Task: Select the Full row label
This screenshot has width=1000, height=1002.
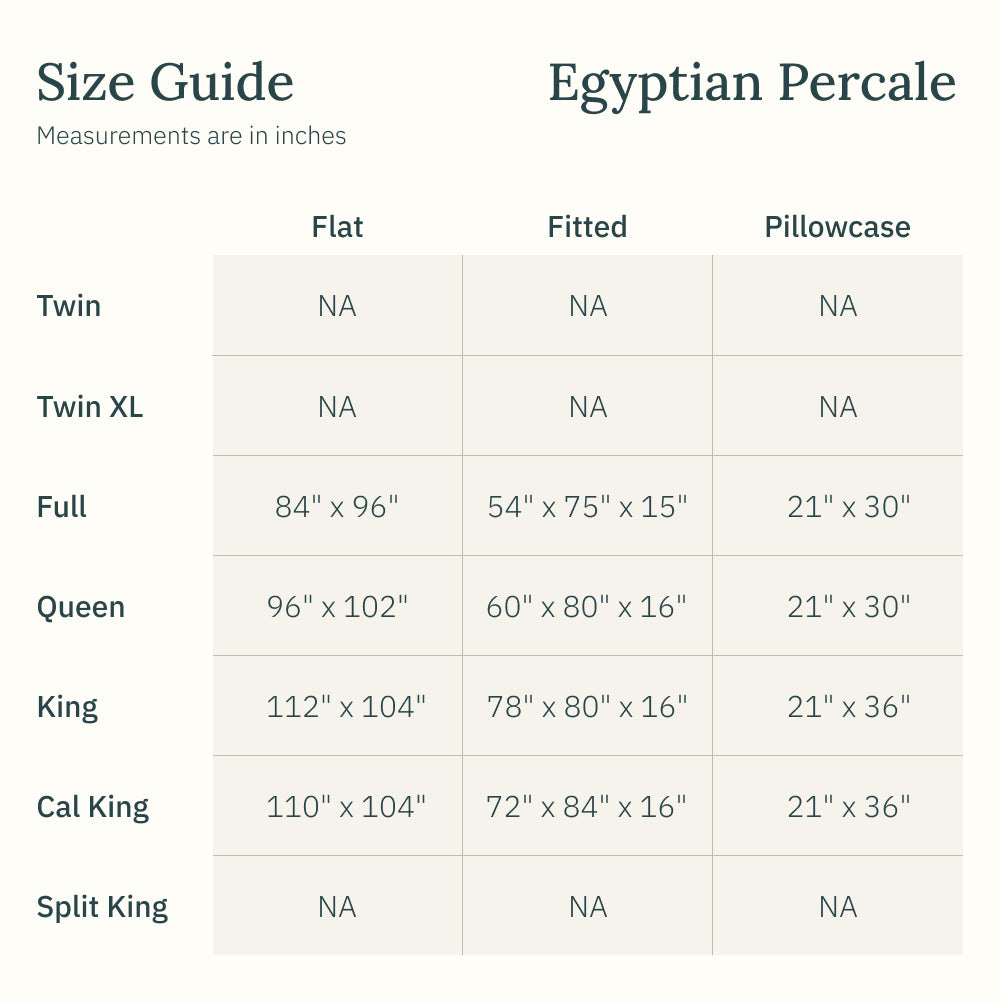Action: point(62,507)
